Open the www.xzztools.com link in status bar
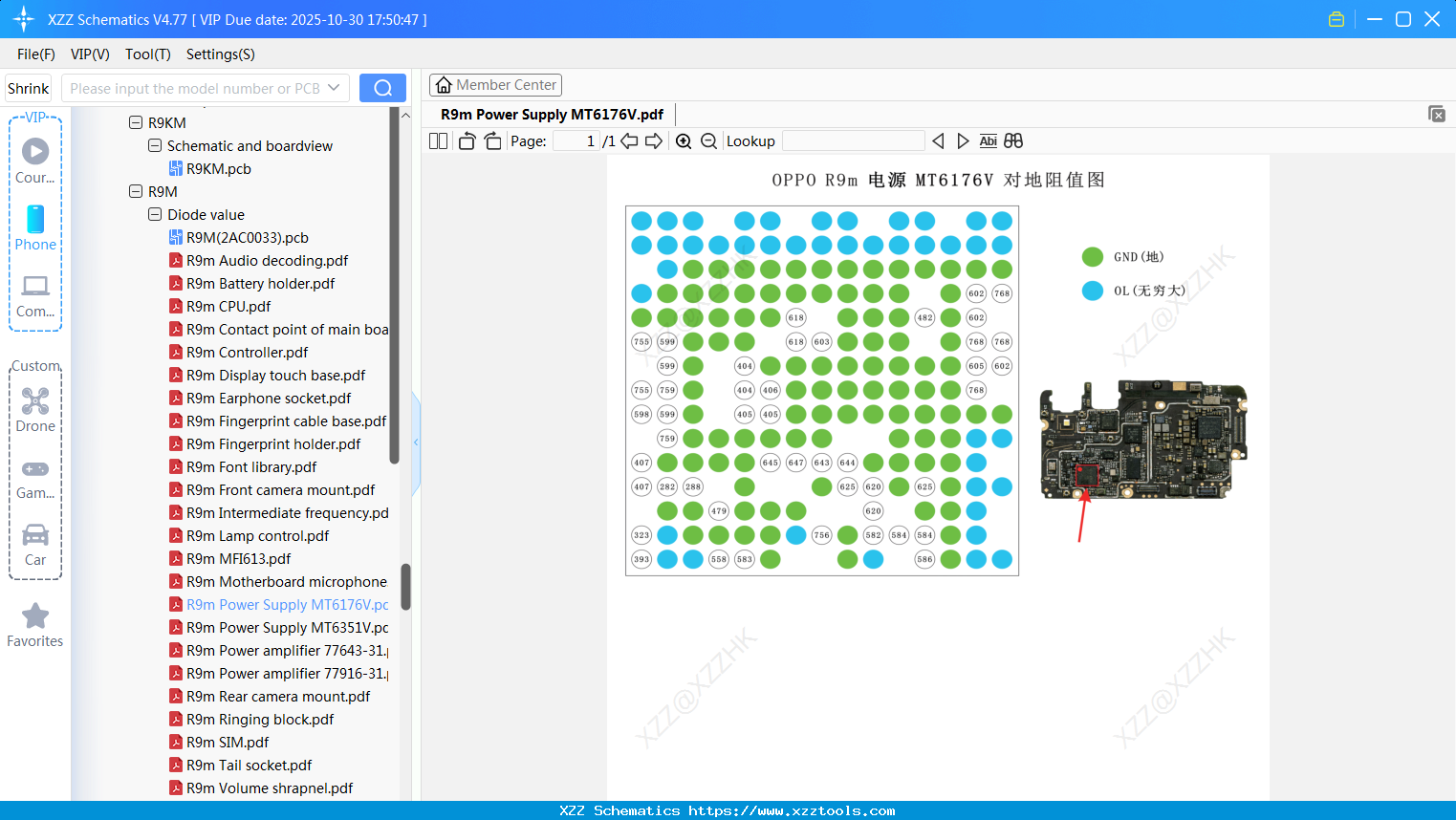The width and height of the screenshot is (1456, 820). 792,810
